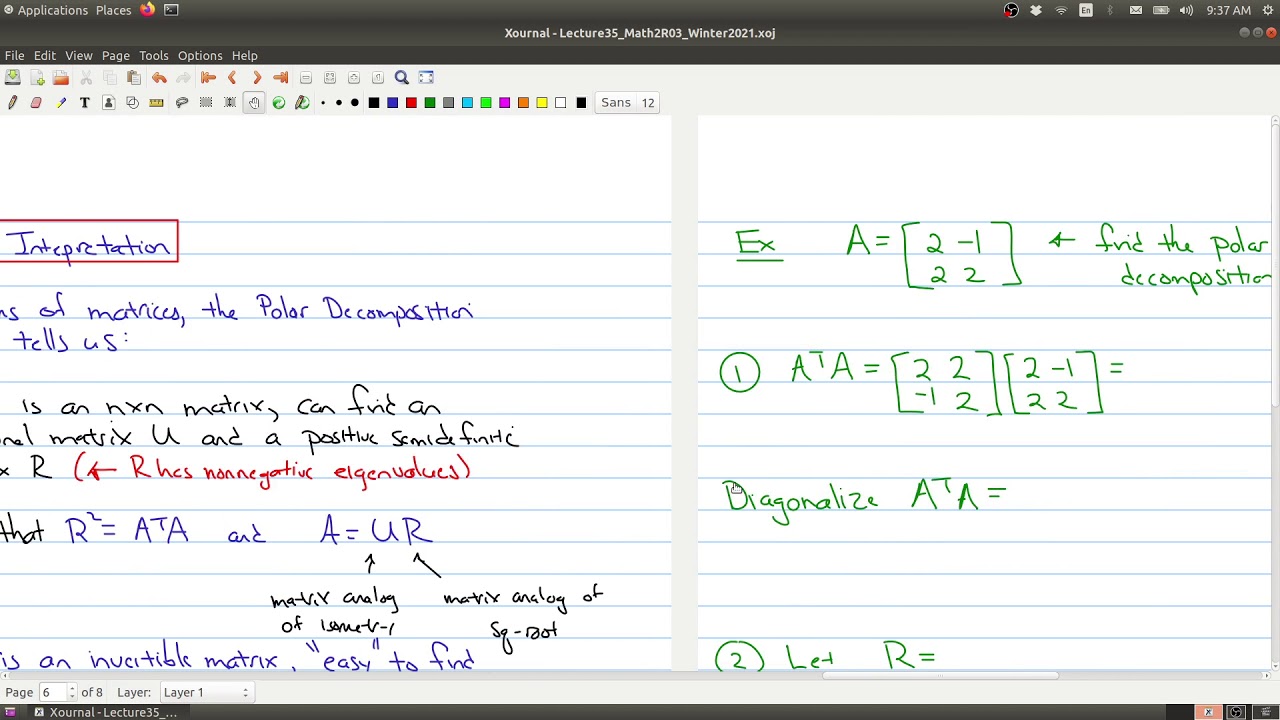This screenshot has width=1280, height=720.
Task: Open the Options menu
Action: [200, 56]
